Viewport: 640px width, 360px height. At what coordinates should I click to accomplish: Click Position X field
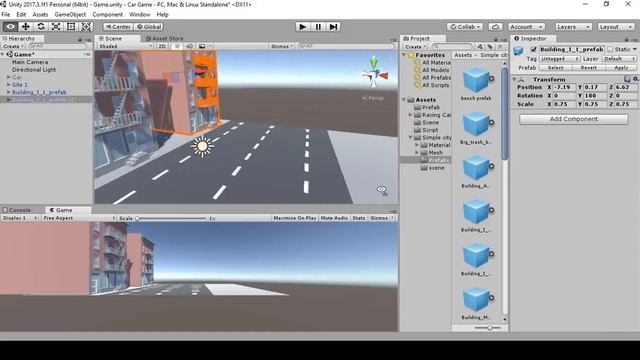tap(564, 87)
